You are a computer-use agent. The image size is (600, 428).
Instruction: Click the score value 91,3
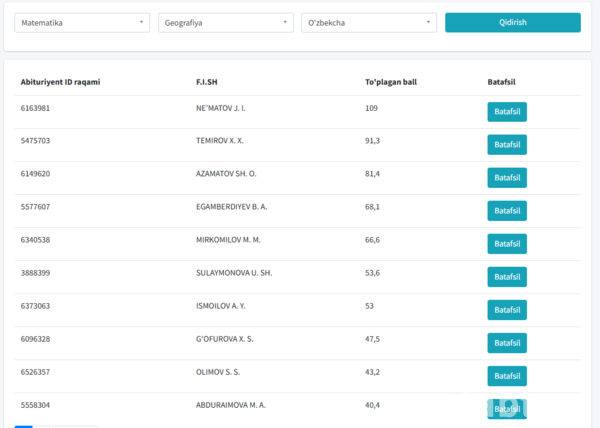point(372,141)
